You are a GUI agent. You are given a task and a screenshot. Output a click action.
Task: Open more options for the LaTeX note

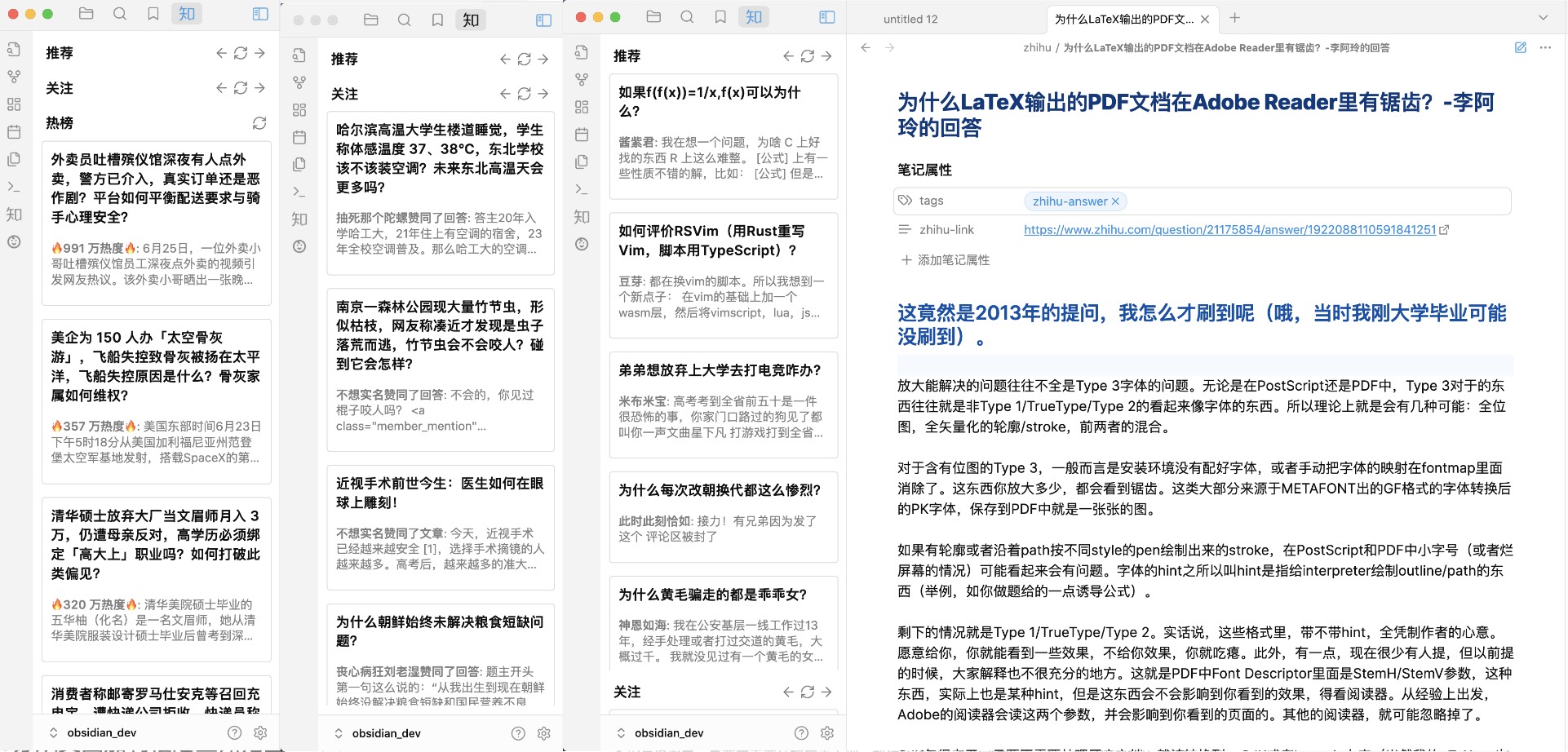1545,48
